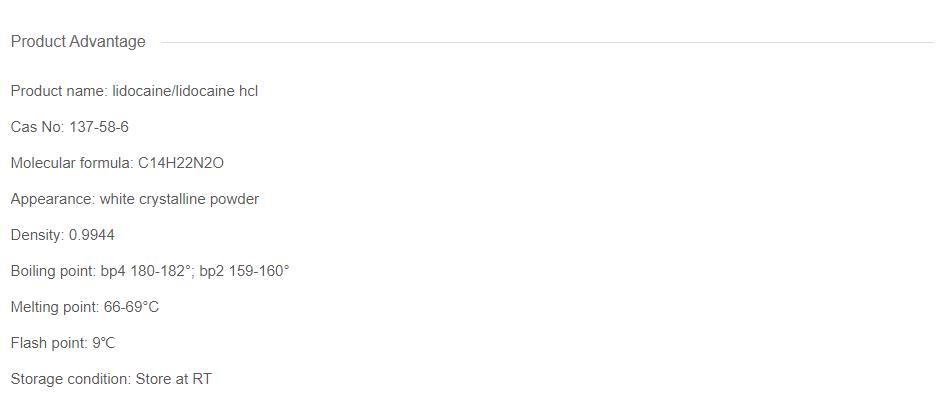Click the 'Store at RT' text

click(x=174, y=379)
